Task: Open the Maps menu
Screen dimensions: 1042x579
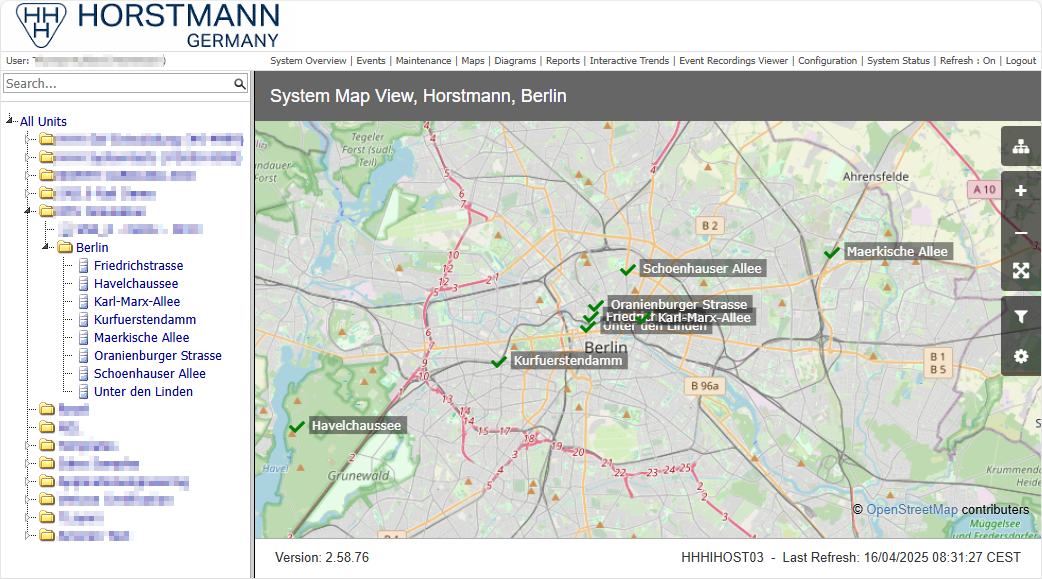Action: coord(473,60)
